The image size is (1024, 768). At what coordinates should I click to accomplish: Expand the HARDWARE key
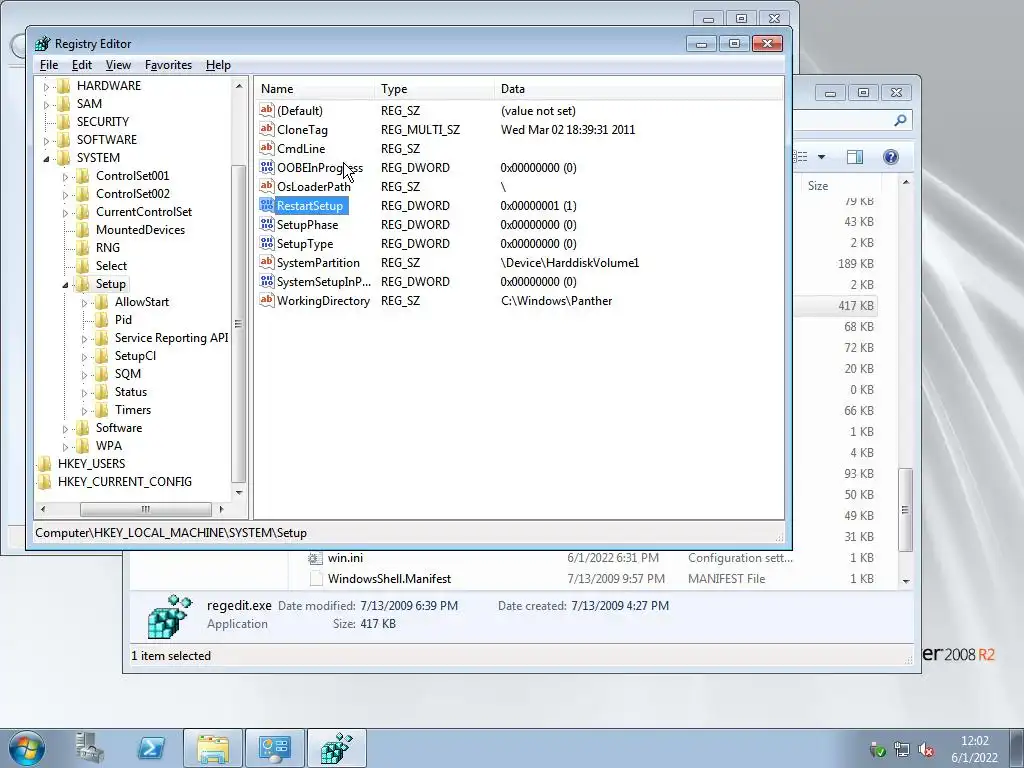point(46,86)
